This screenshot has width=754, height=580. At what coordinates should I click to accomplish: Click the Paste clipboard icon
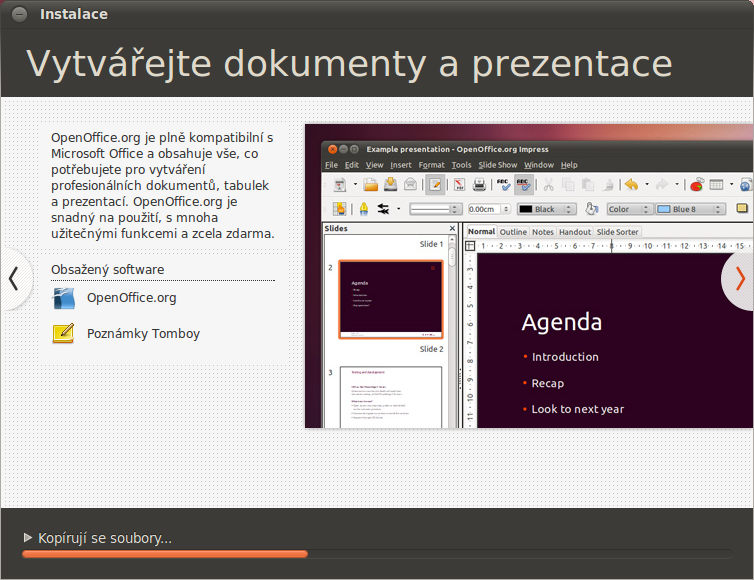point(588,184)
